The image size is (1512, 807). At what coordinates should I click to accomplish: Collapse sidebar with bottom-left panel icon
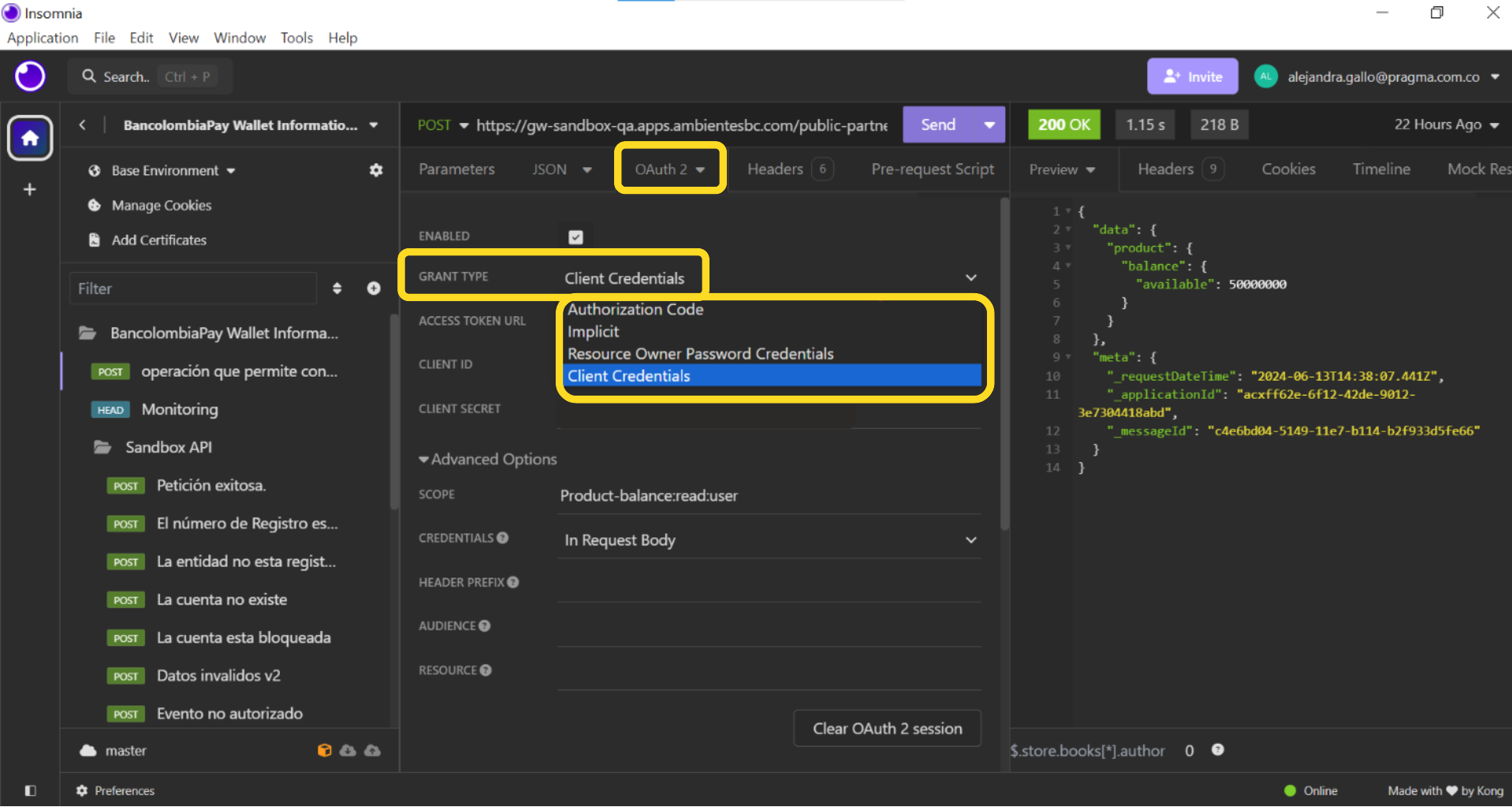(30, 790)
